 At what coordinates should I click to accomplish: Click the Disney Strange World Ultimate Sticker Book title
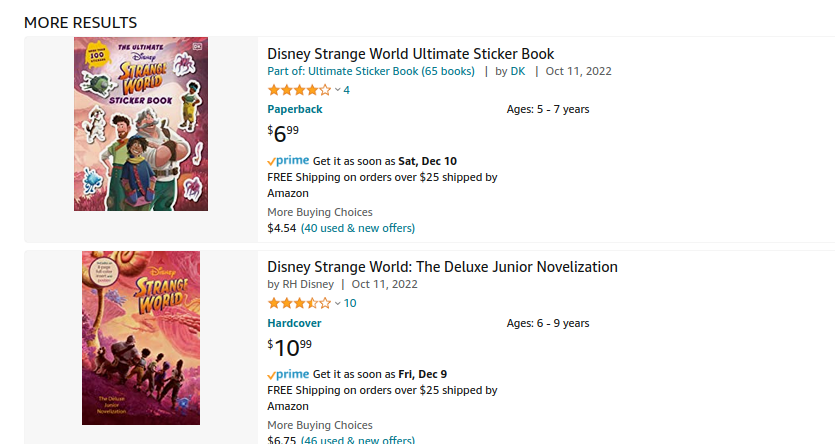[x=410, y=54]
